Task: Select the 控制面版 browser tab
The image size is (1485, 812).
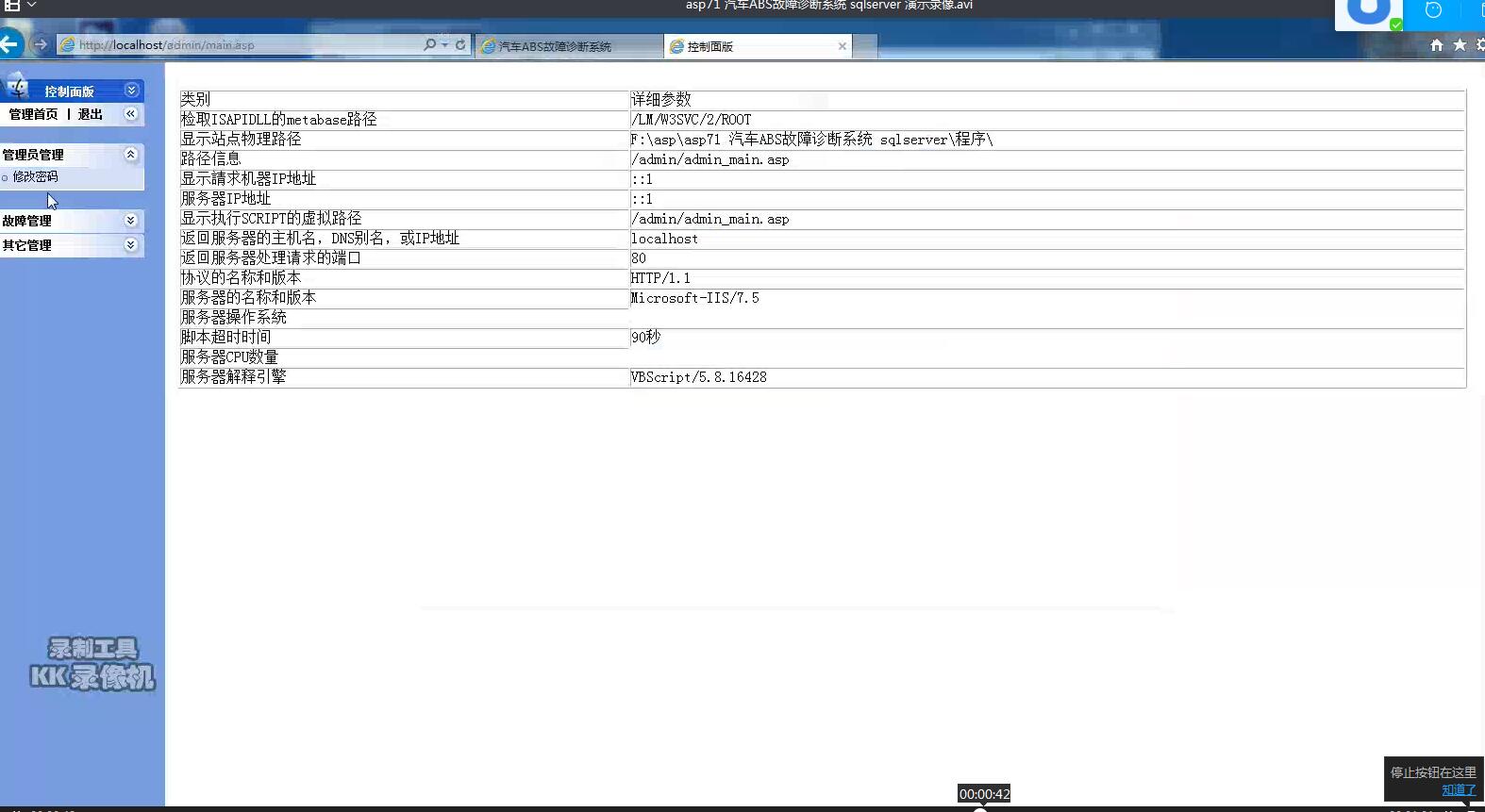Action: coord(758,46)
